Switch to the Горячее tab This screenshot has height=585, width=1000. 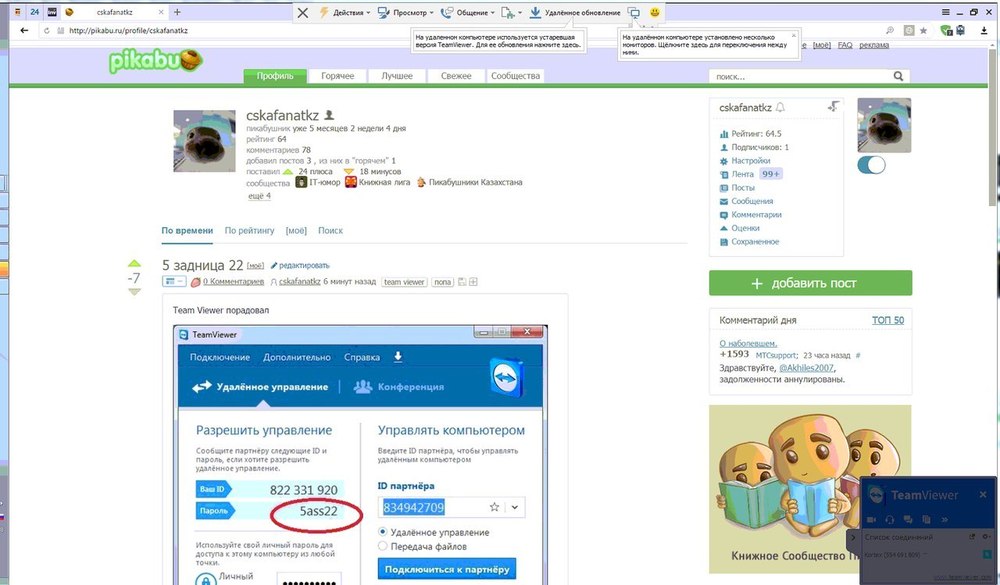click(337, 76)
